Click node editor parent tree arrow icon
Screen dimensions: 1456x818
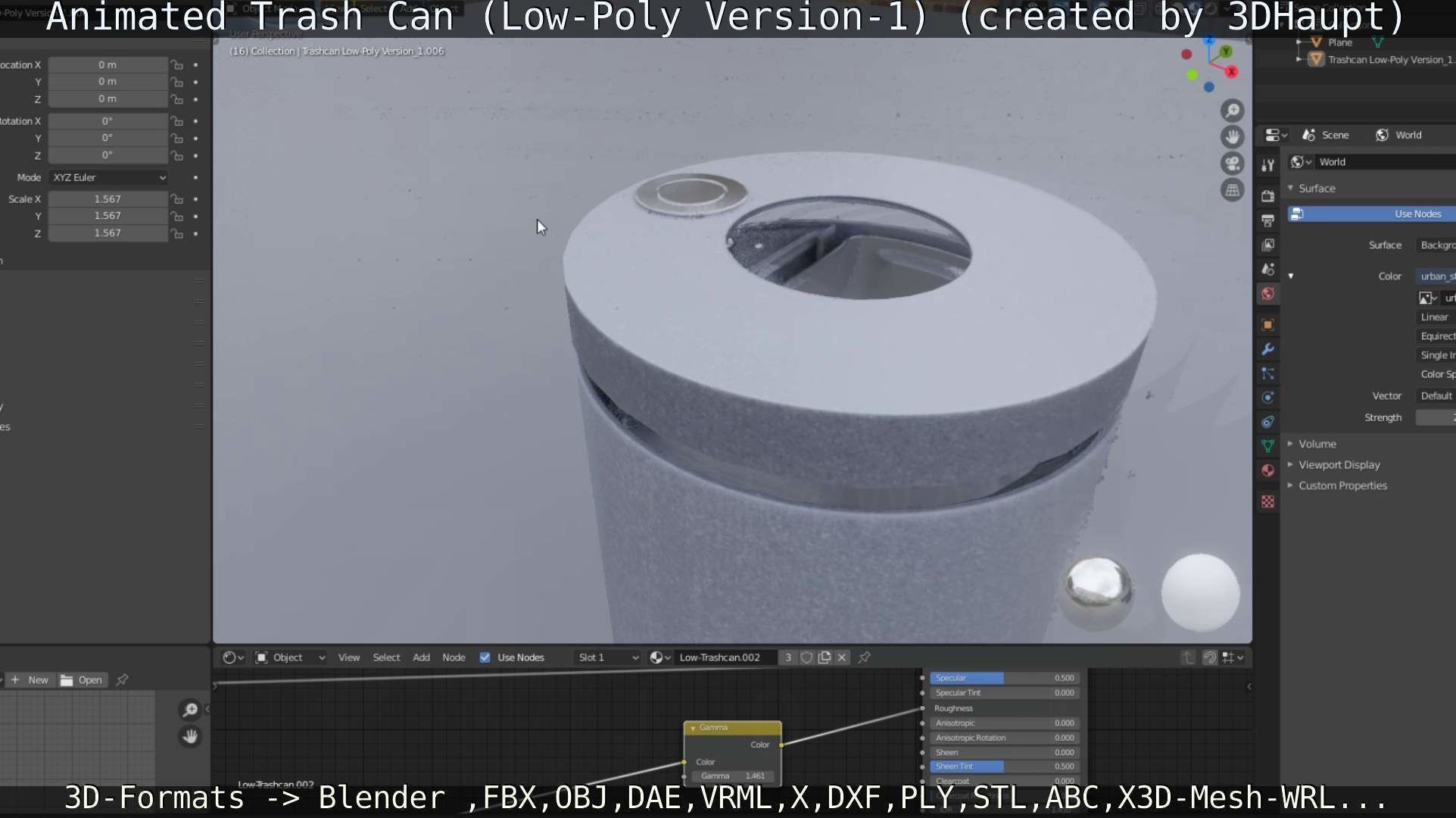pos(1188,657)
